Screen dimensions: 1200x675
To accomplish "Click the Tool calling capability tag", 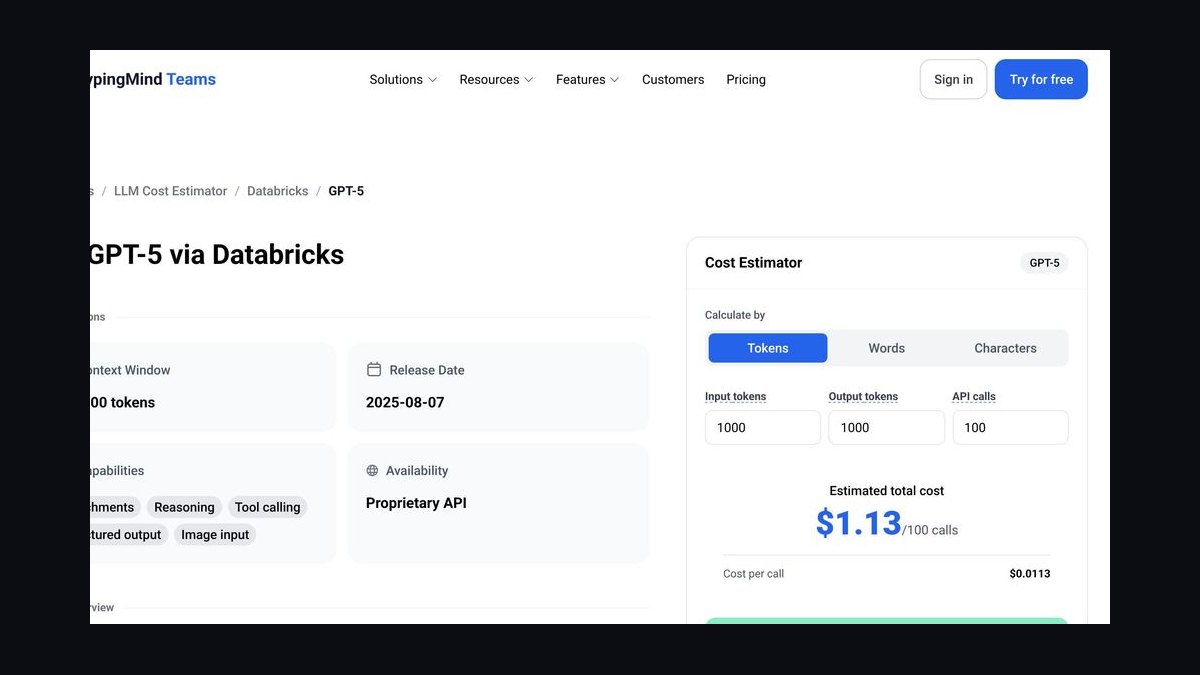I will 267,507.
